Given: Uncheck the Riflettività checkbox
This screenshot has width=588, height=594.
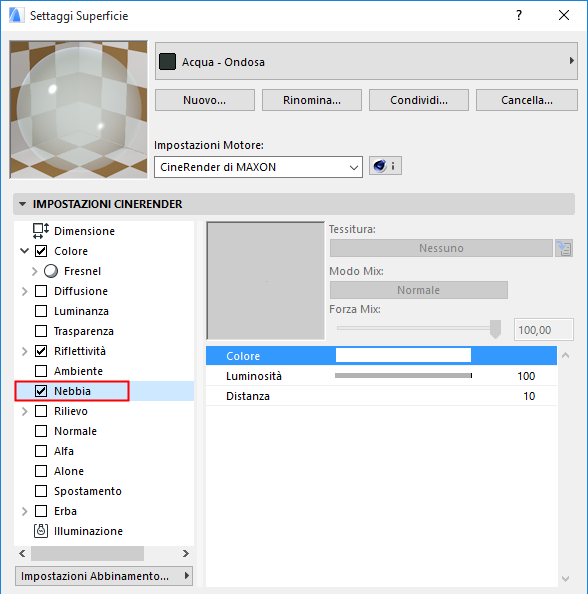Looking at the screenshot, I should pyautogui.click(x=41, y=351).
